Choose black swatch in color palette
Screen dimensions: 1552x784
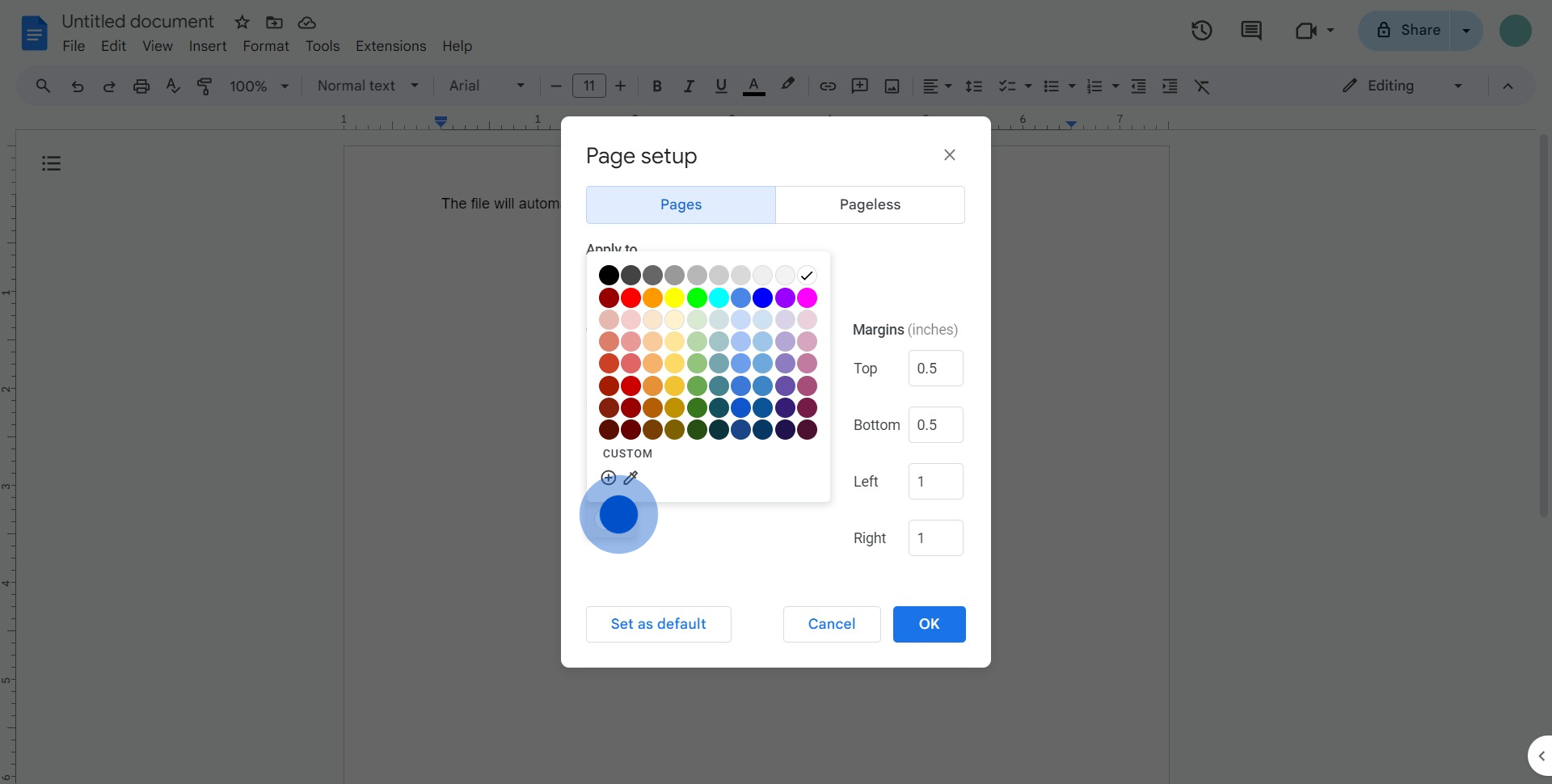pyautogui.click(x=609, y=275)
